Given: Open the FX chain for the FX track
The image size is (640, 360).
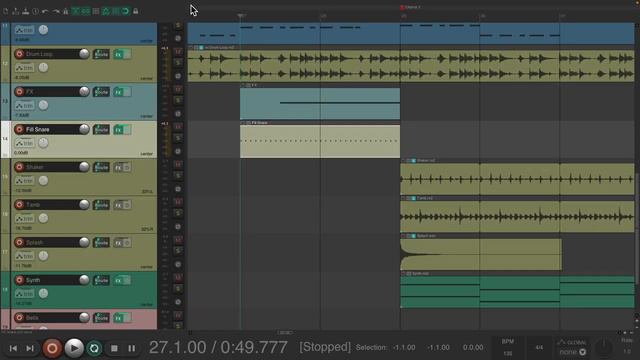Looking at the screenshot, I should pyautogui.click(x=118, y=92).
